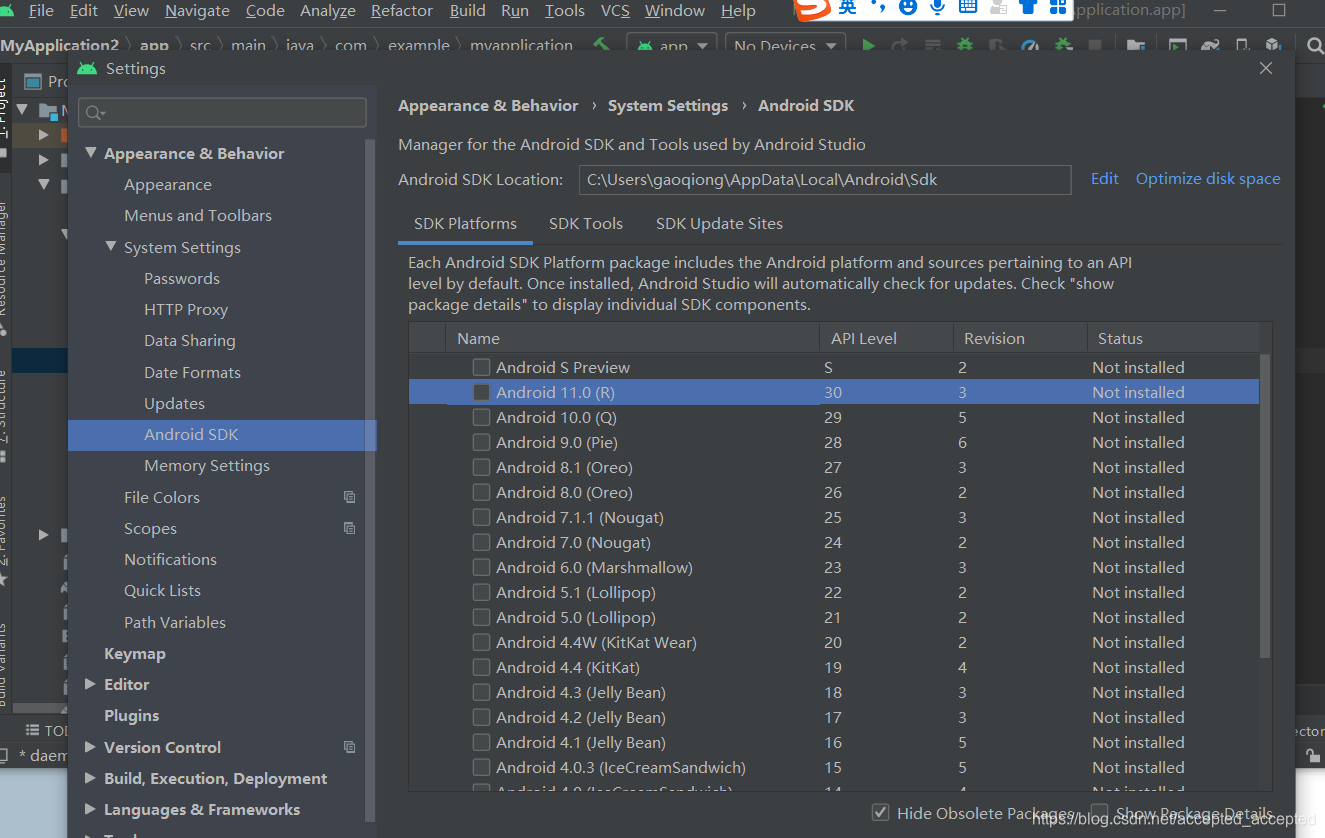Click the Stop square icon in toolbar
This screenshot has width=1325, height=838.
coord(1096,46)
